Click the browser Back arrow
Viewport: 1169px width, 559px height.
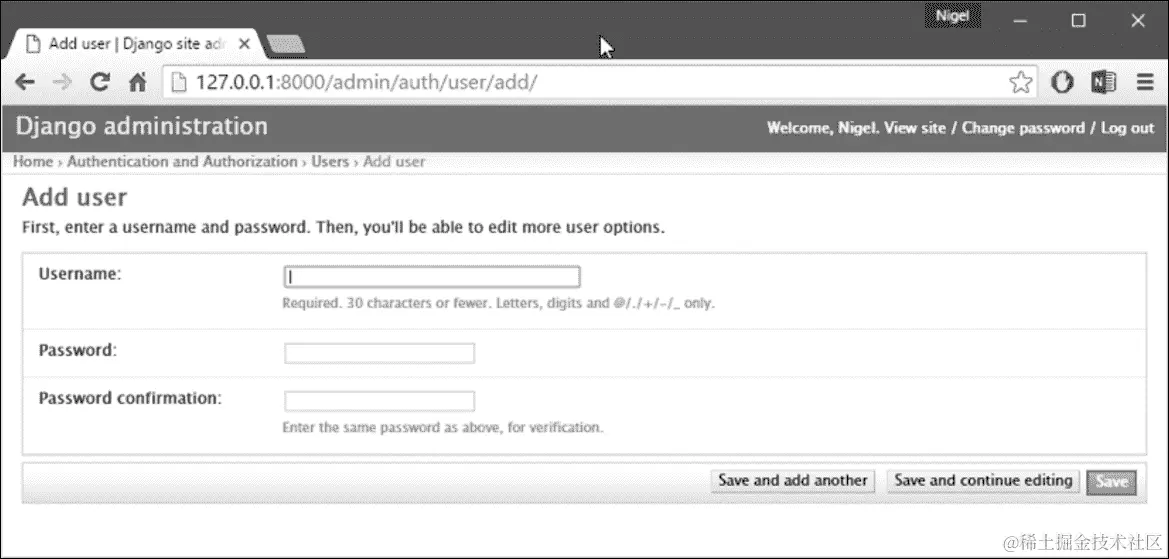25,82
